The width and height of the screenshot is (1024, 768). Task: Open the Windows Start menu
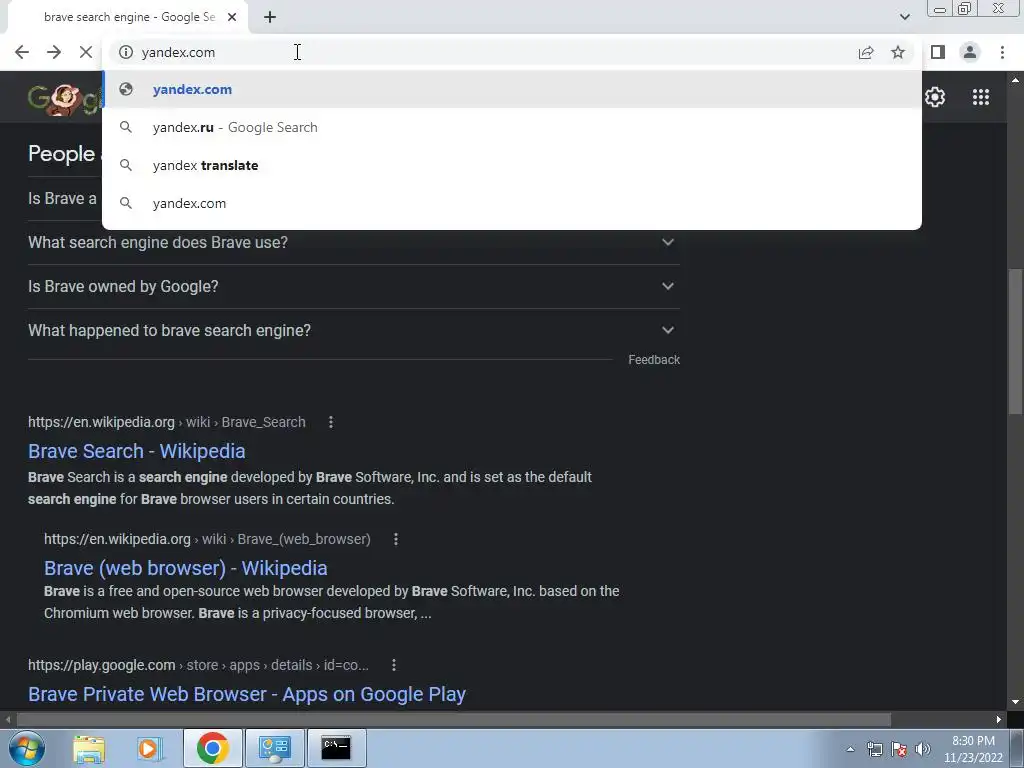[x=27, y=748]
